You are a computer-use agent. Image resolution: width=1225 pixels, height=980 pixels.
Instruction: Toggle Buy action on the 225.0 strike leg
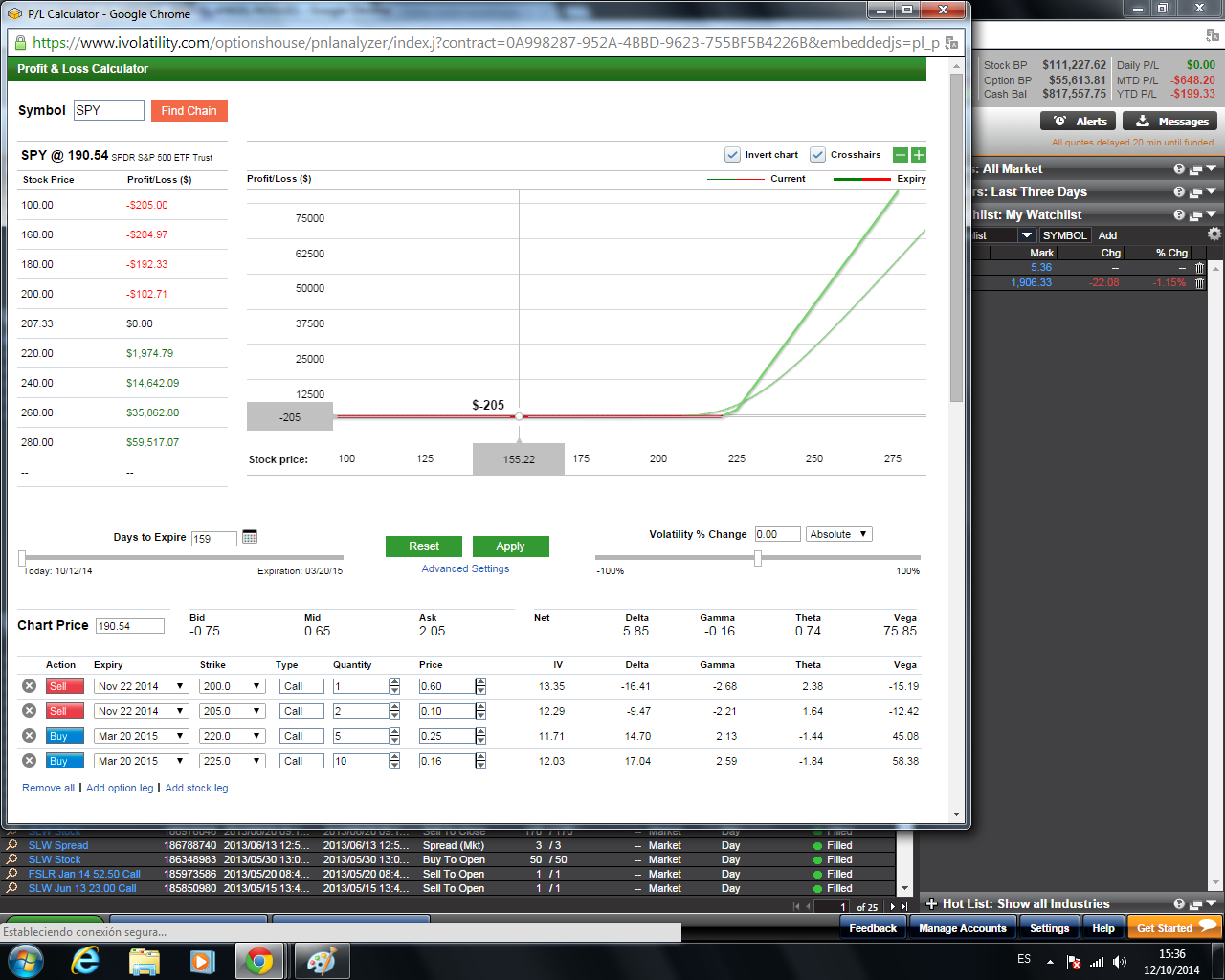pyautogui.click(x=65, y=761)
